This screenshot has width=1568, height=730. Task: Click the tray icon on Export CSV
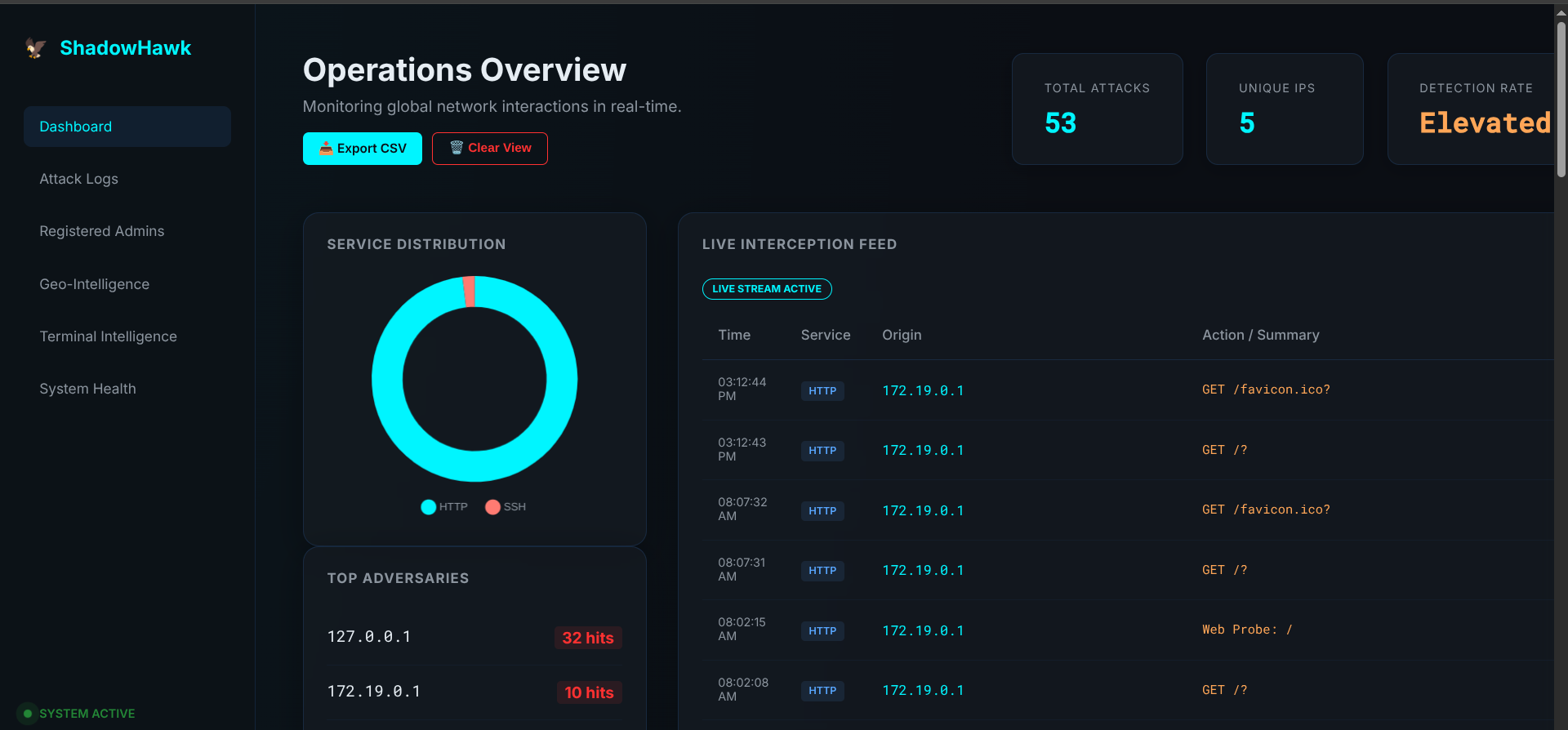click(326, 148)
